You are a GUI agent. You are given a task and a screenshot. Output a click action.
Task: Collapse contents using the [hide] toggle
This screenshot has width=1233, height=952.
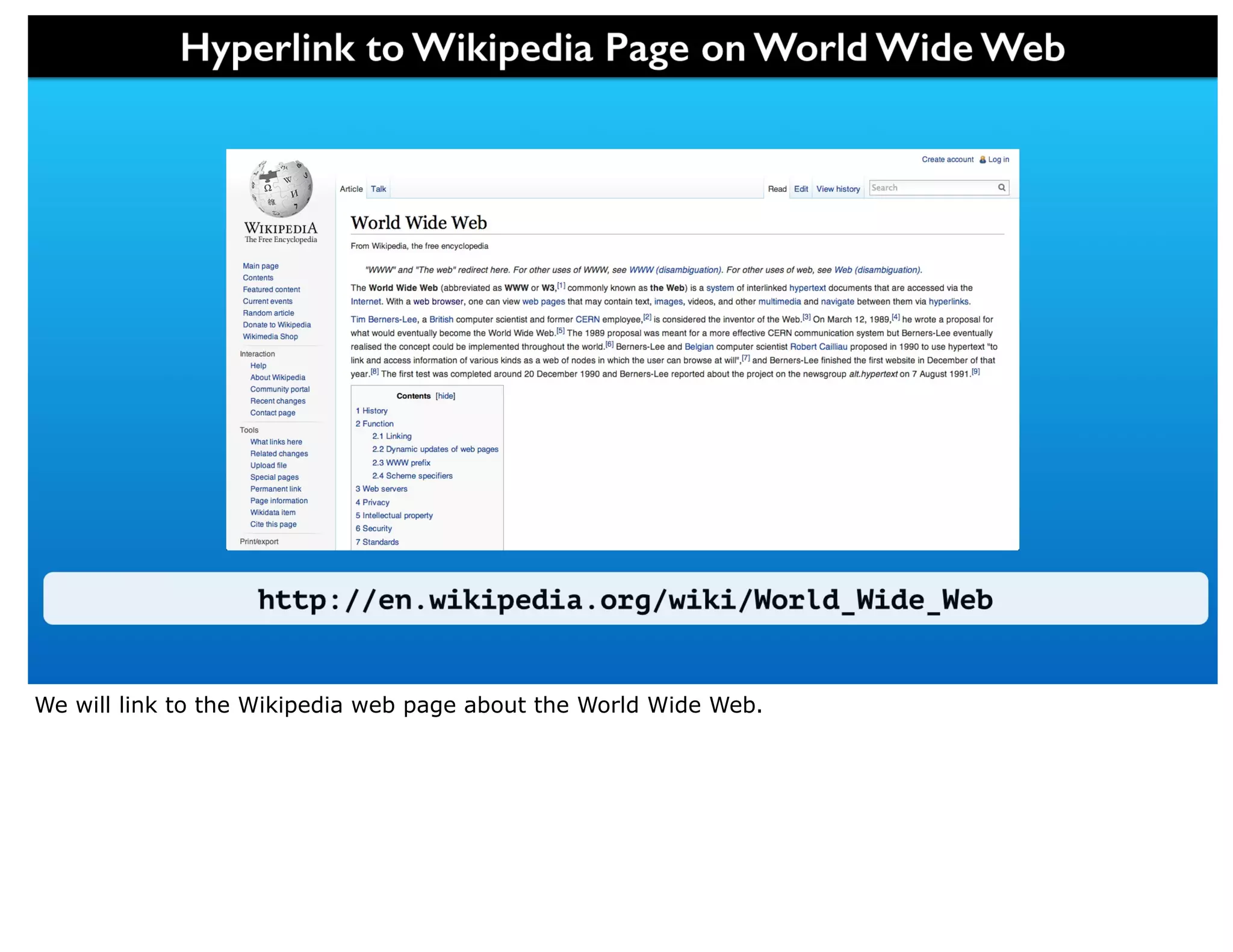(446, 396)
